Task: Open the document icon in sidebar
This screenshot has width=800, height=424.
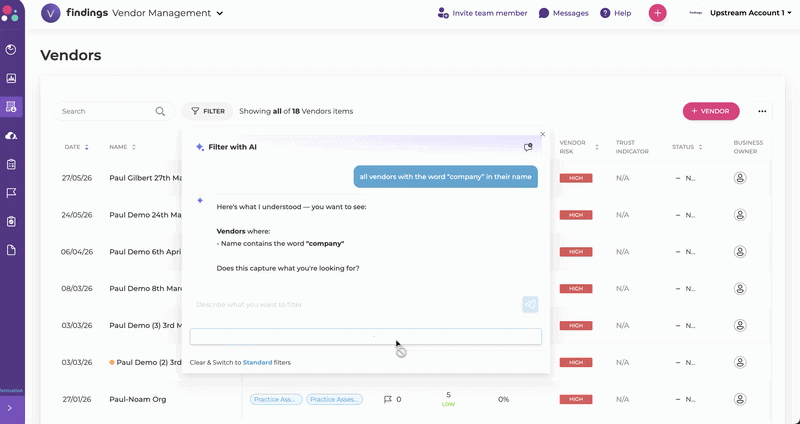Action: point(11,250)
